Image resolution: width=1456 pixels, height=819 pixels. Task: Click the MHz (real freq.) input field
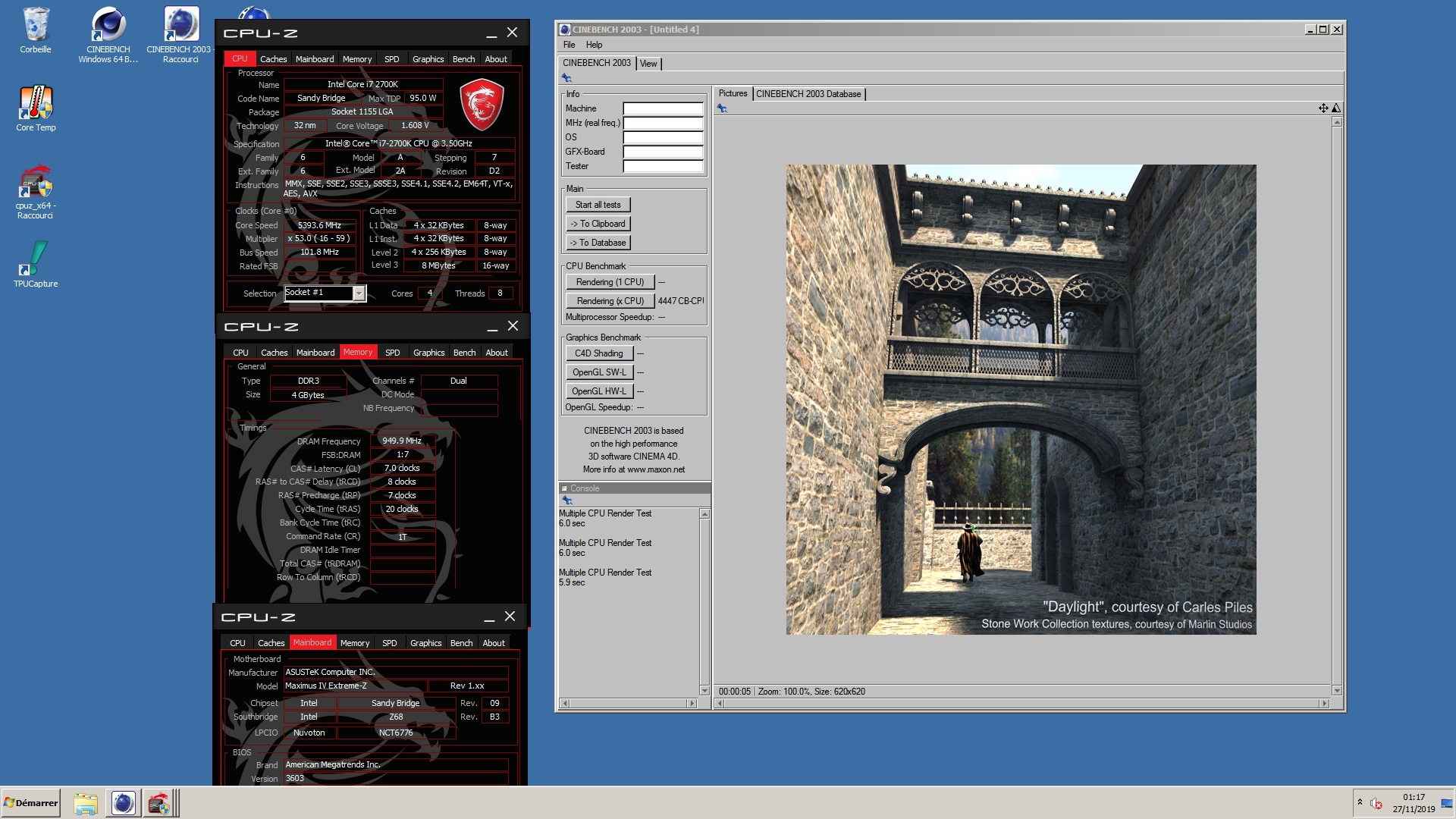[663, 123]
